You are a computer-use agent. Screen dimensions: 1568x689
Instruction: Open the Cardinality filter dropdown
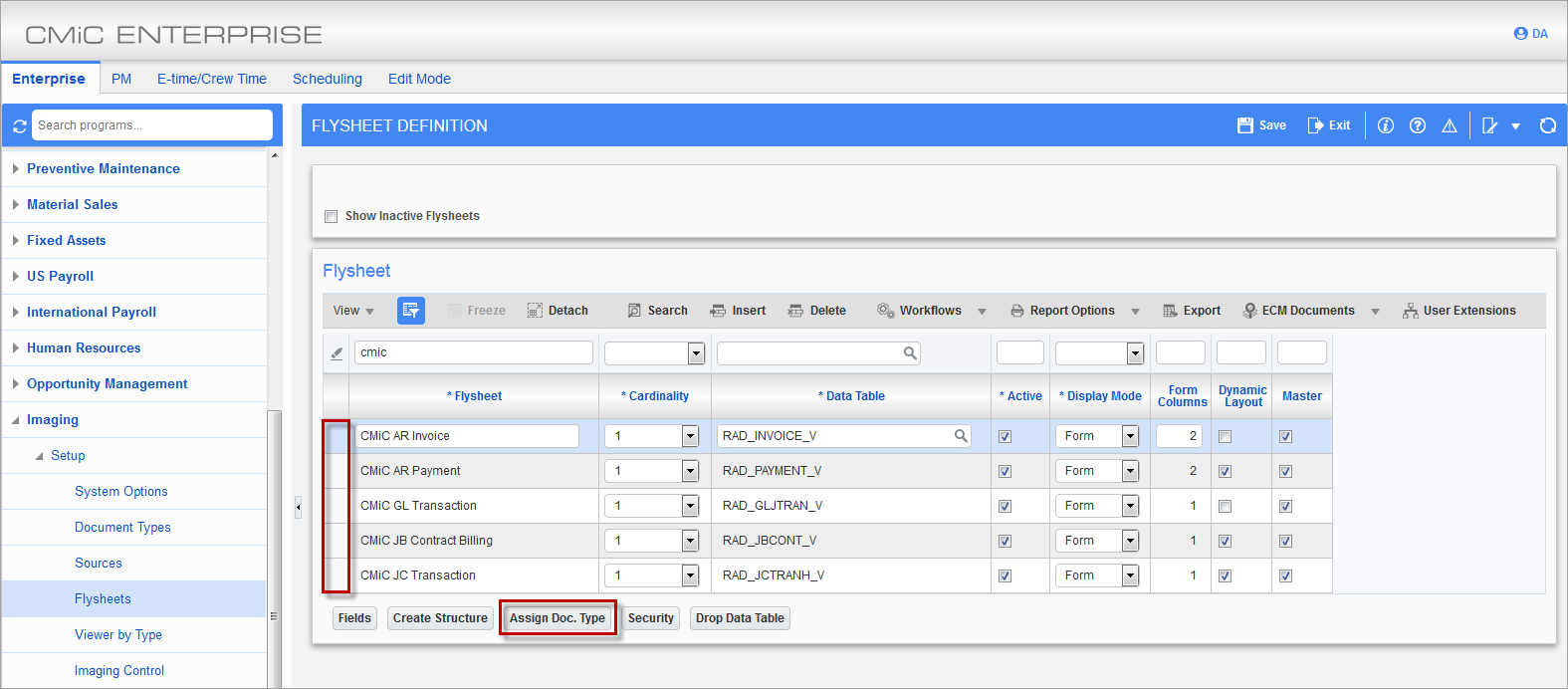coord(696,353)
